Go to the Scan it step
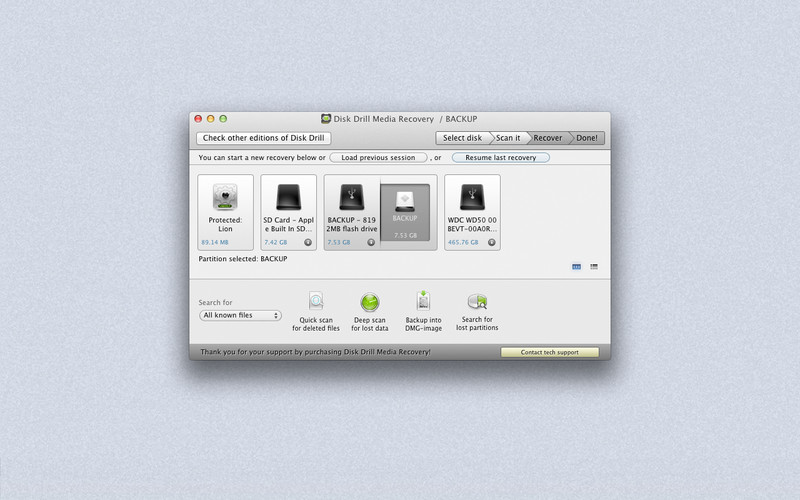Image resolution: width=800 pixels, height=500 pixels. tap(508, 138)
